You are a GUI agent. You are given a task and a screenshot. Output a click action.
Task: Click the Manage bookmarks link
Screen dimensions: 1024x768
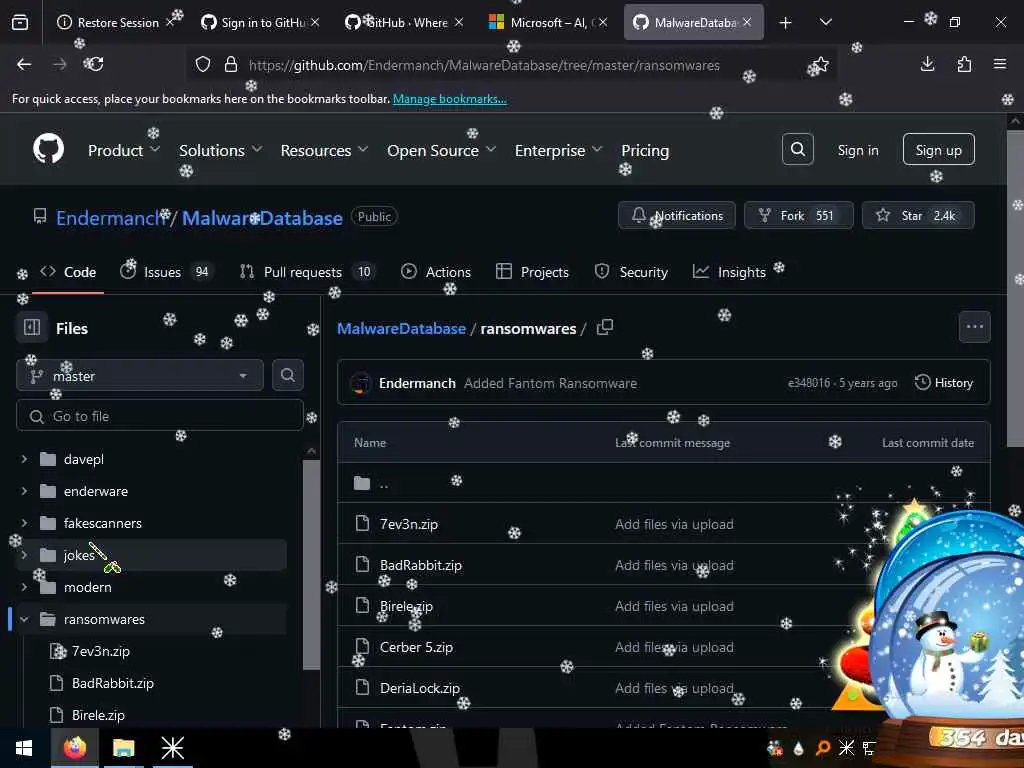tap(449, 99)
